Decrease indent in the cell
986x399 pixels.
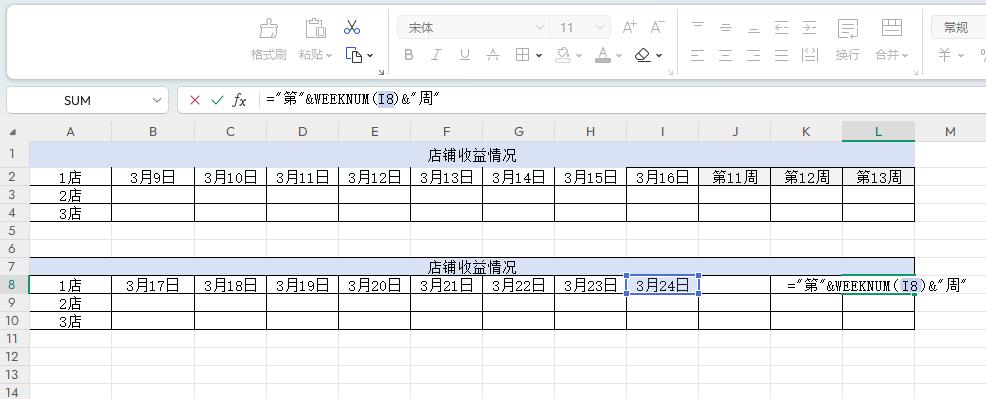782,27
